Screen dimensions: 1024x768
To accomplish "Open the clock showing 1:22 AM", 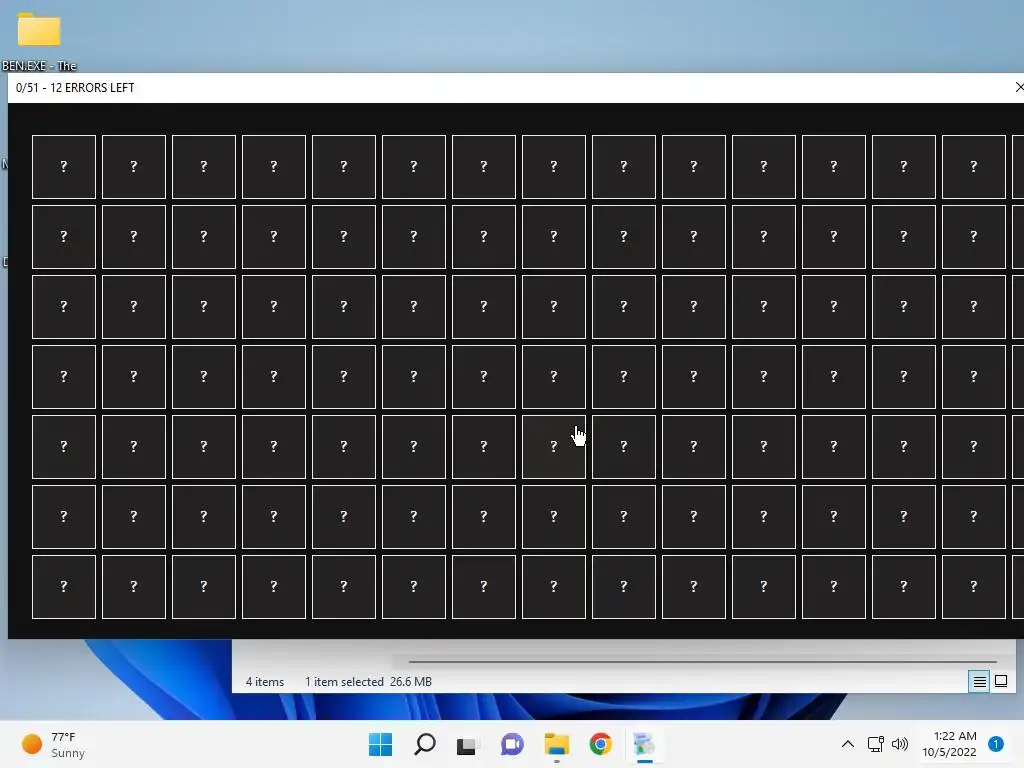I will point(949,744).
